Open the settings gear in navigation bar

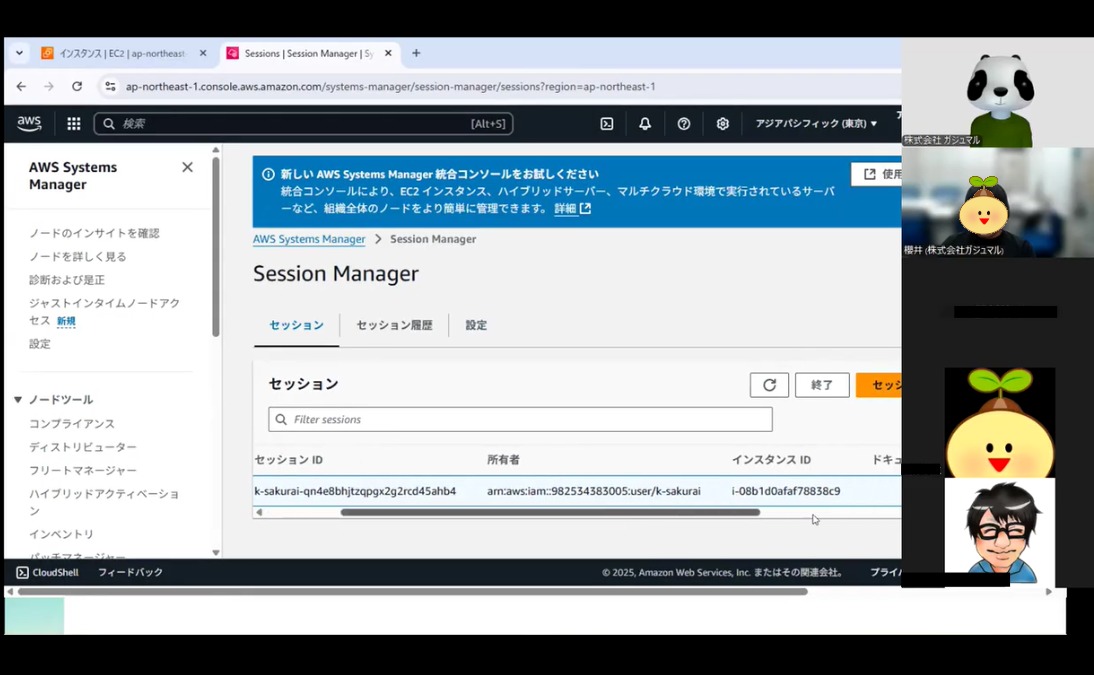tap(722, 124)
